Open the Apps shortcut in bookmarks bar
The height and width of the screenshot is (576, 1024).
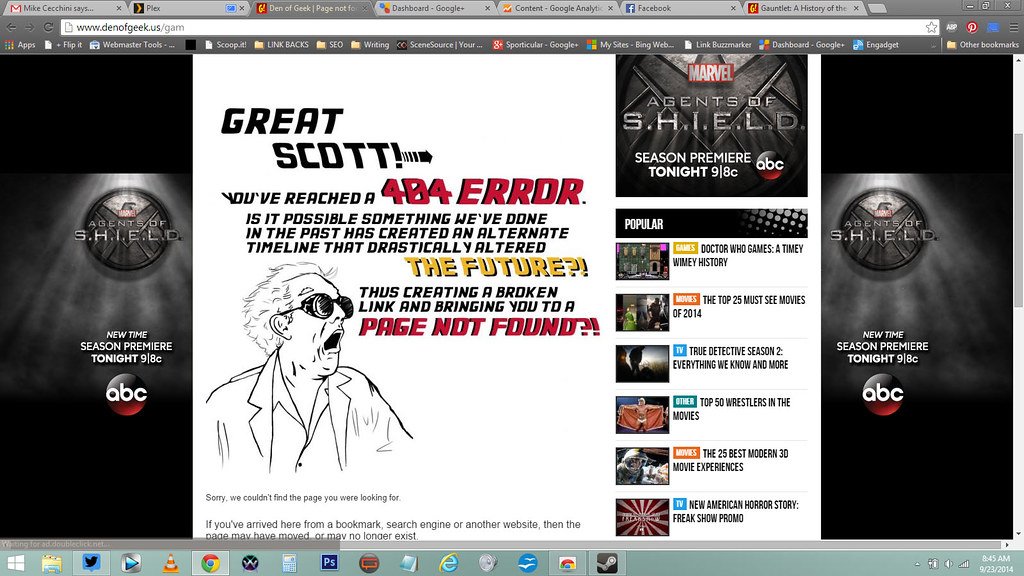(x=20, y=45)
